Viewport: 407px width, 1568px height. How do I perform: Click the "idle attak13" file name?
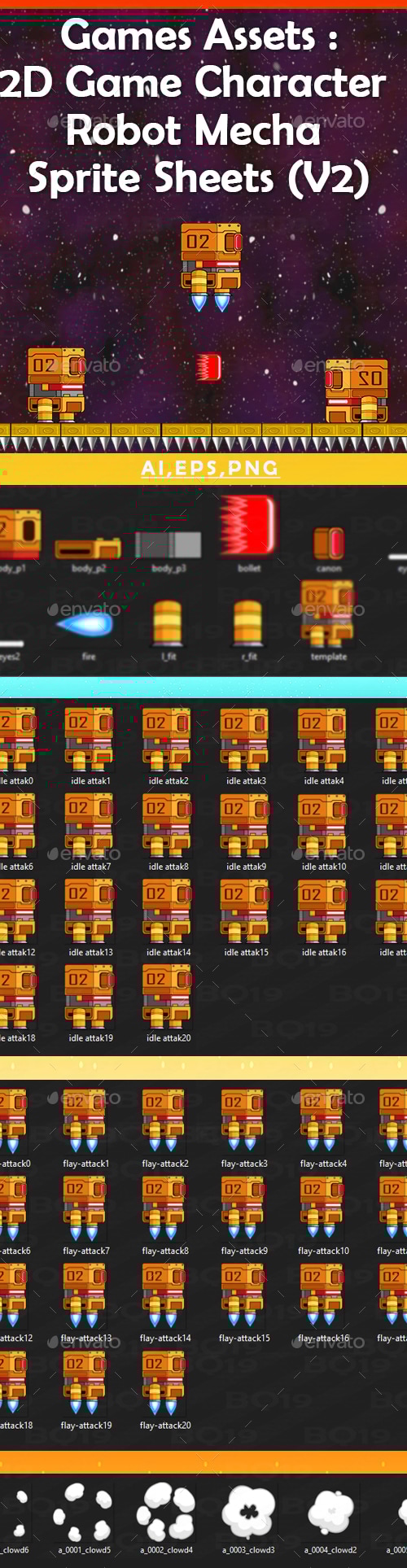click(90, 952)
